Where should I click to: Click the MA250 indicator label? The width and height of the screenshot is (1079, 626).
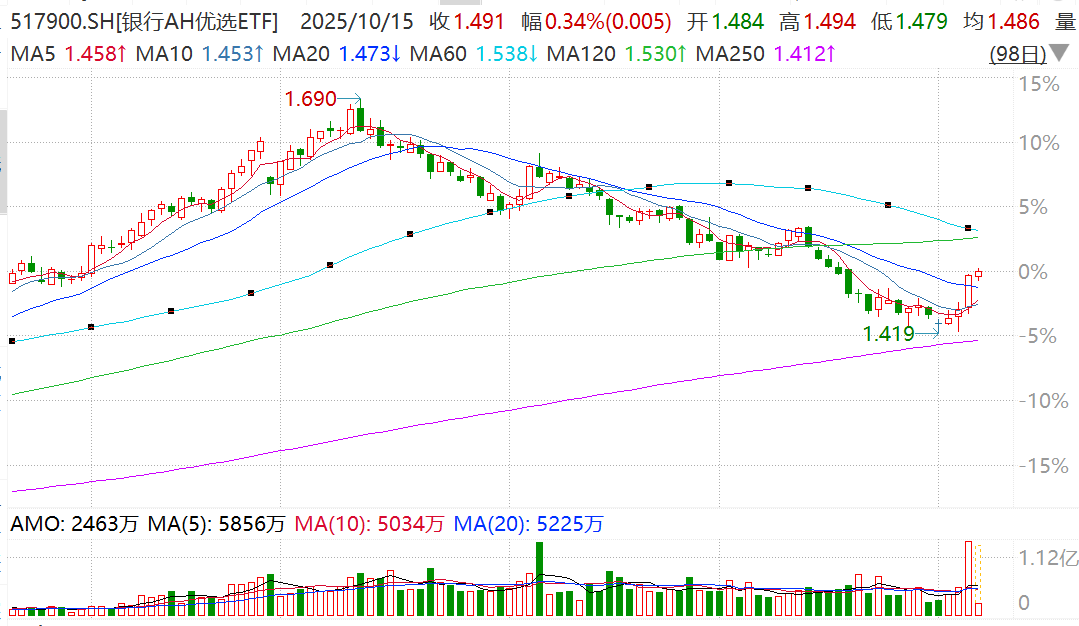[731, 53]
